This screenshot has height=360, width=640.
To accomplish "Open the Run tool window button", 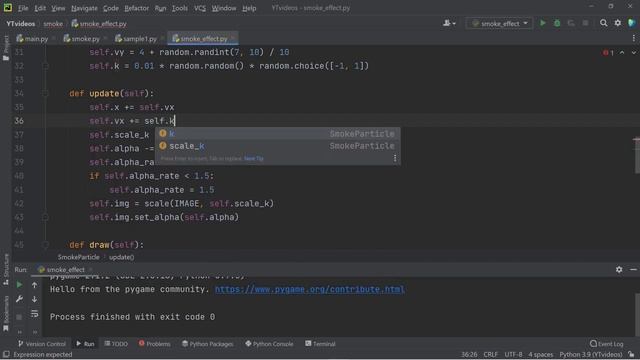I will [x=85, y=344].
